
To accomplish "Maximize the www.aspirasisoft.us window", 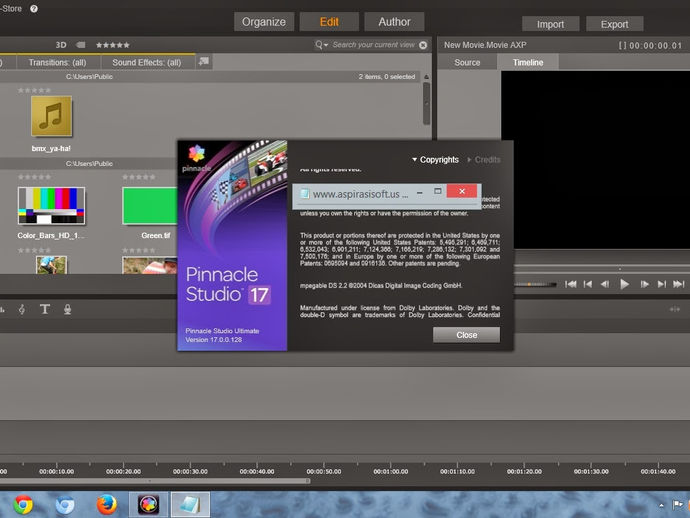I will pos(437,191).
